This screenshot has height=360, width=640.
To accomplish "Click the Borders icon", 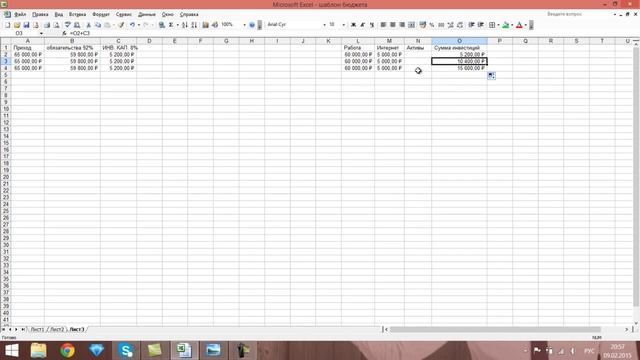I will tap(492, 25).
